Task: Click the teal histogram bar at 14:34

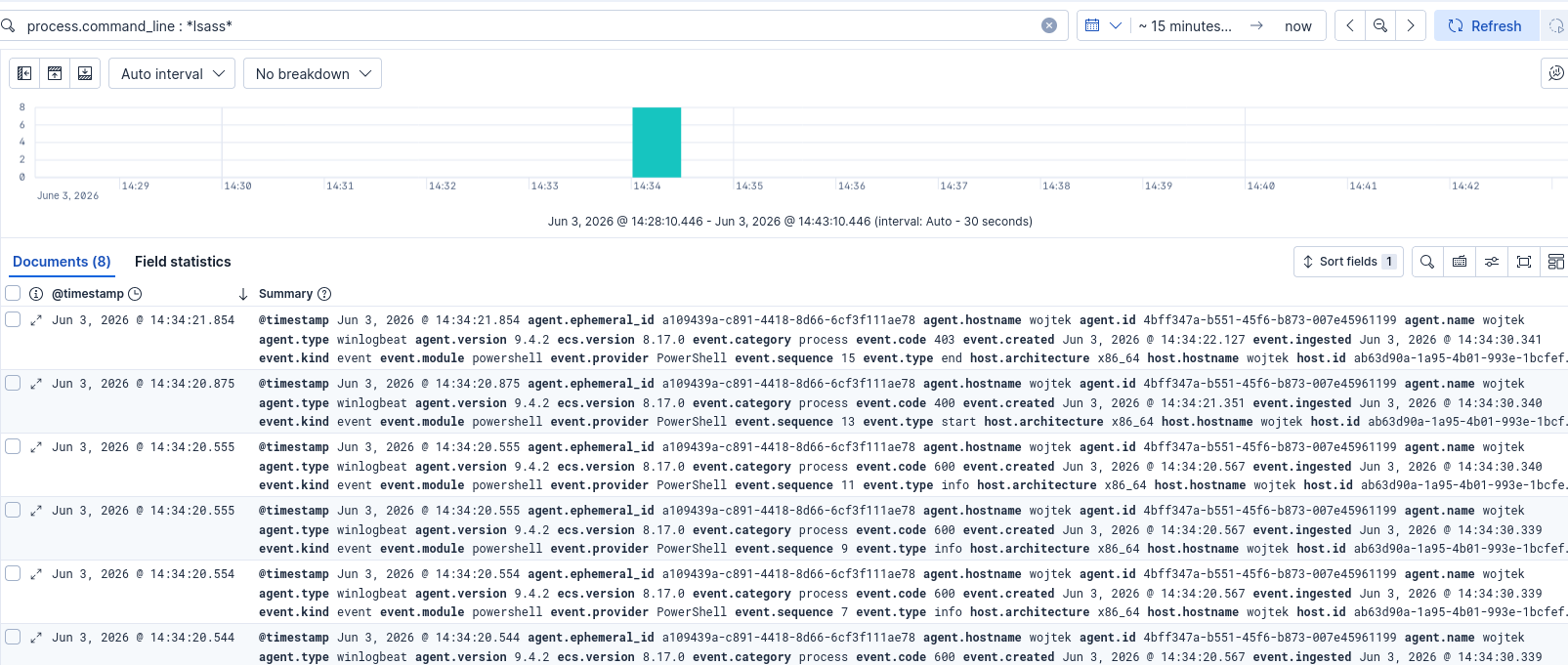Action: click(x=657, y=143)
